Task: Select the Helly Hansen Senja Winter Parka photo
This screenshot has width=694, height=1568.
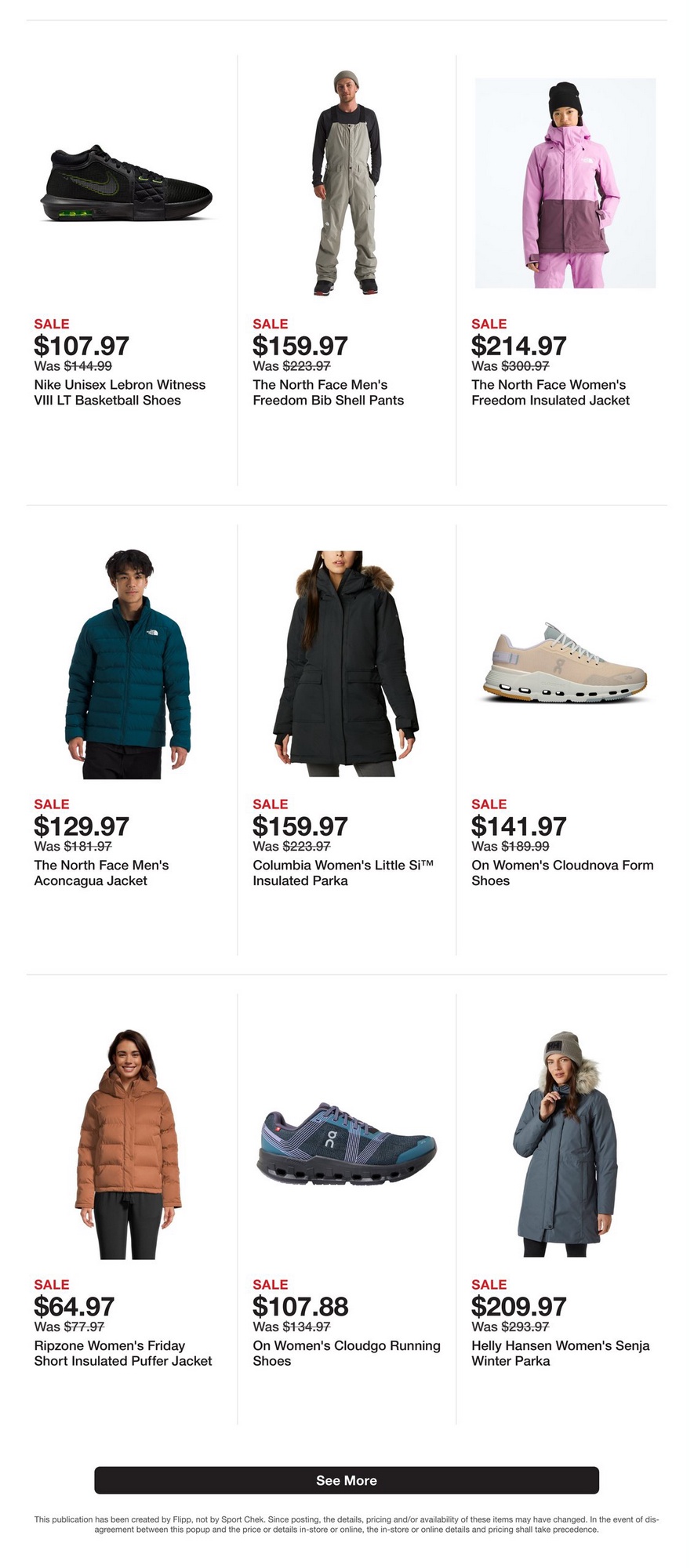Action: 565,1144
